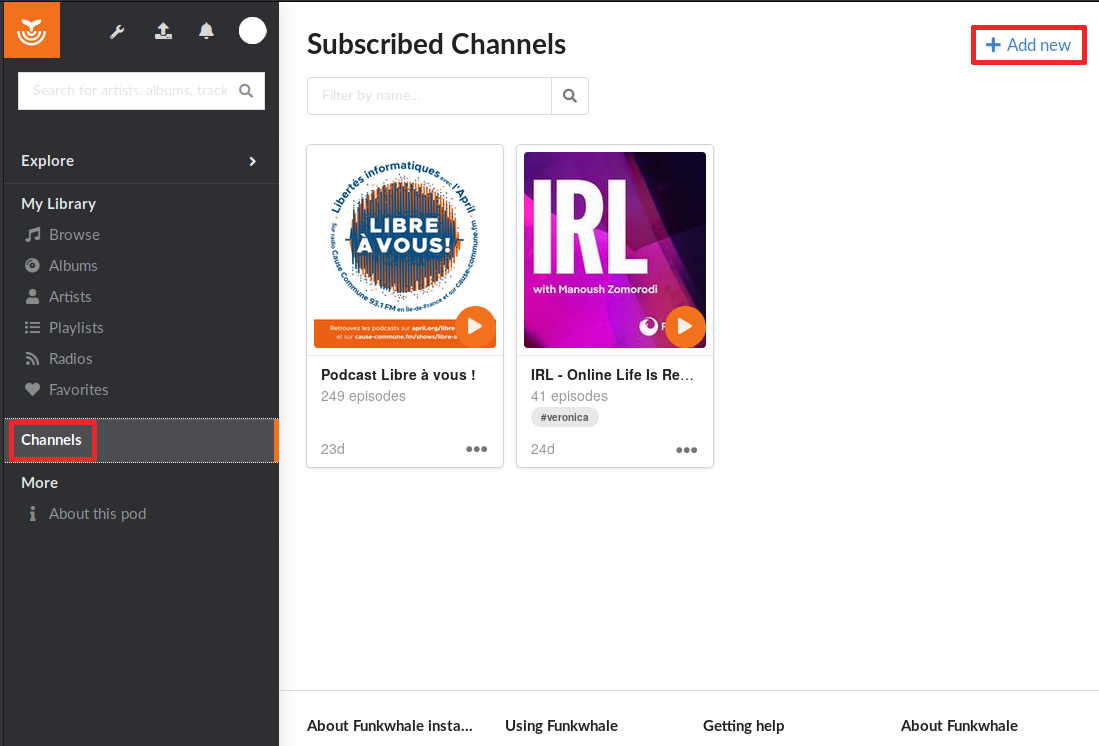1099x746 pixels.
Task: Open the wrench administration icon
Action: coord(117,31)
